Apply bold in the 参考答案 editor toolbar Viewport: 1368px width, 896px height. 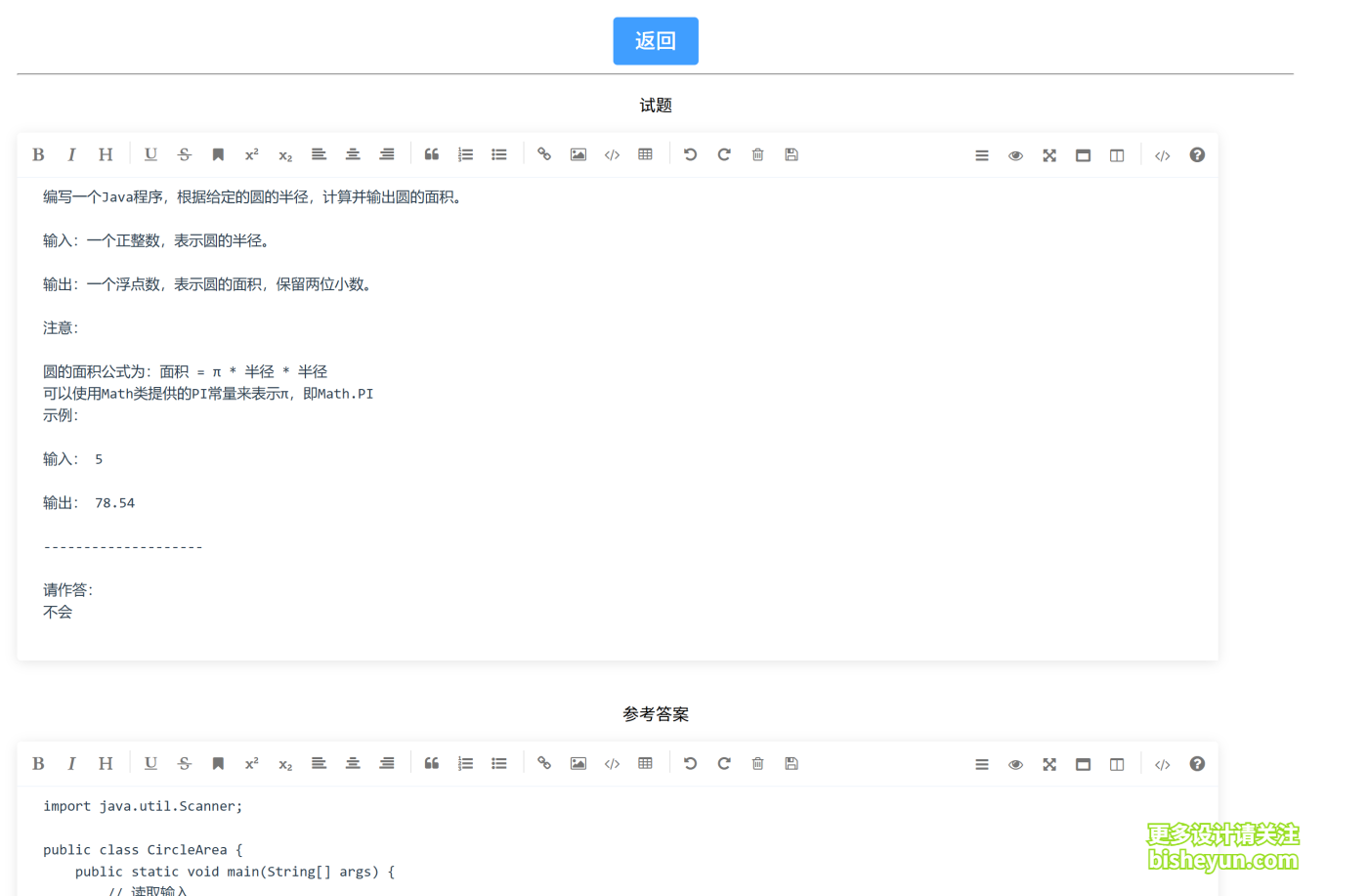point(38,763)
